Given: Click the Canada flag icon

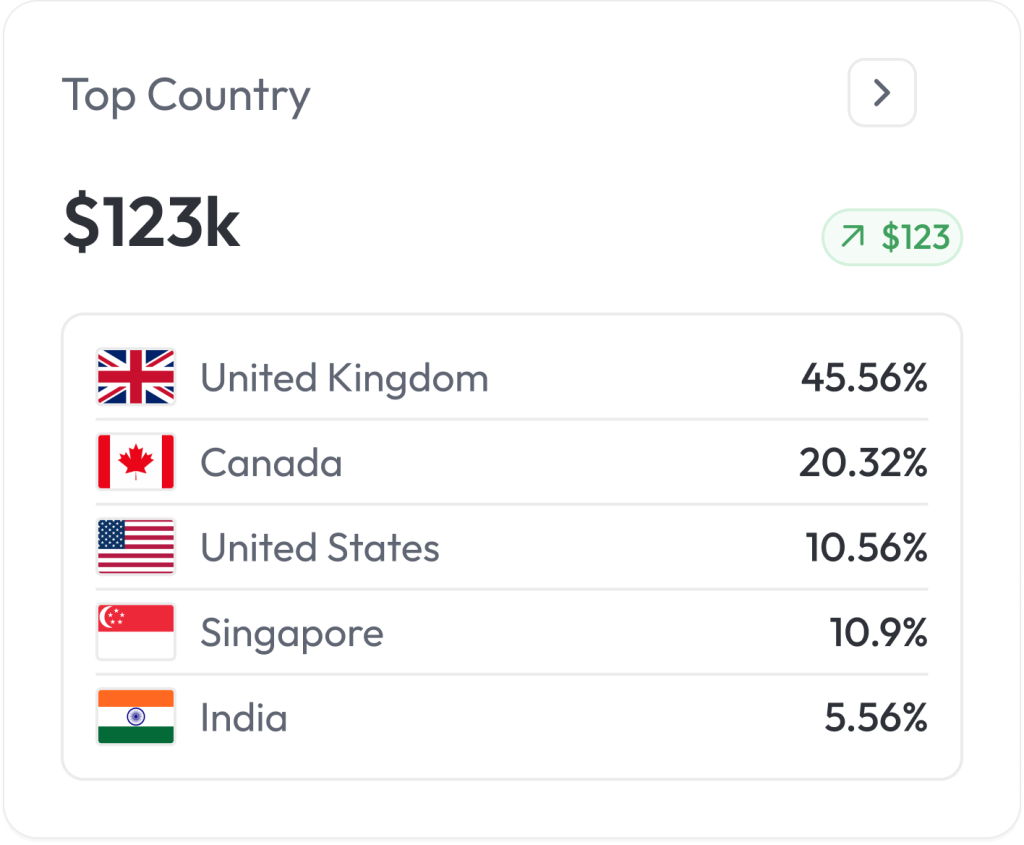Looking at the screenshot, I should pos(136,462).
